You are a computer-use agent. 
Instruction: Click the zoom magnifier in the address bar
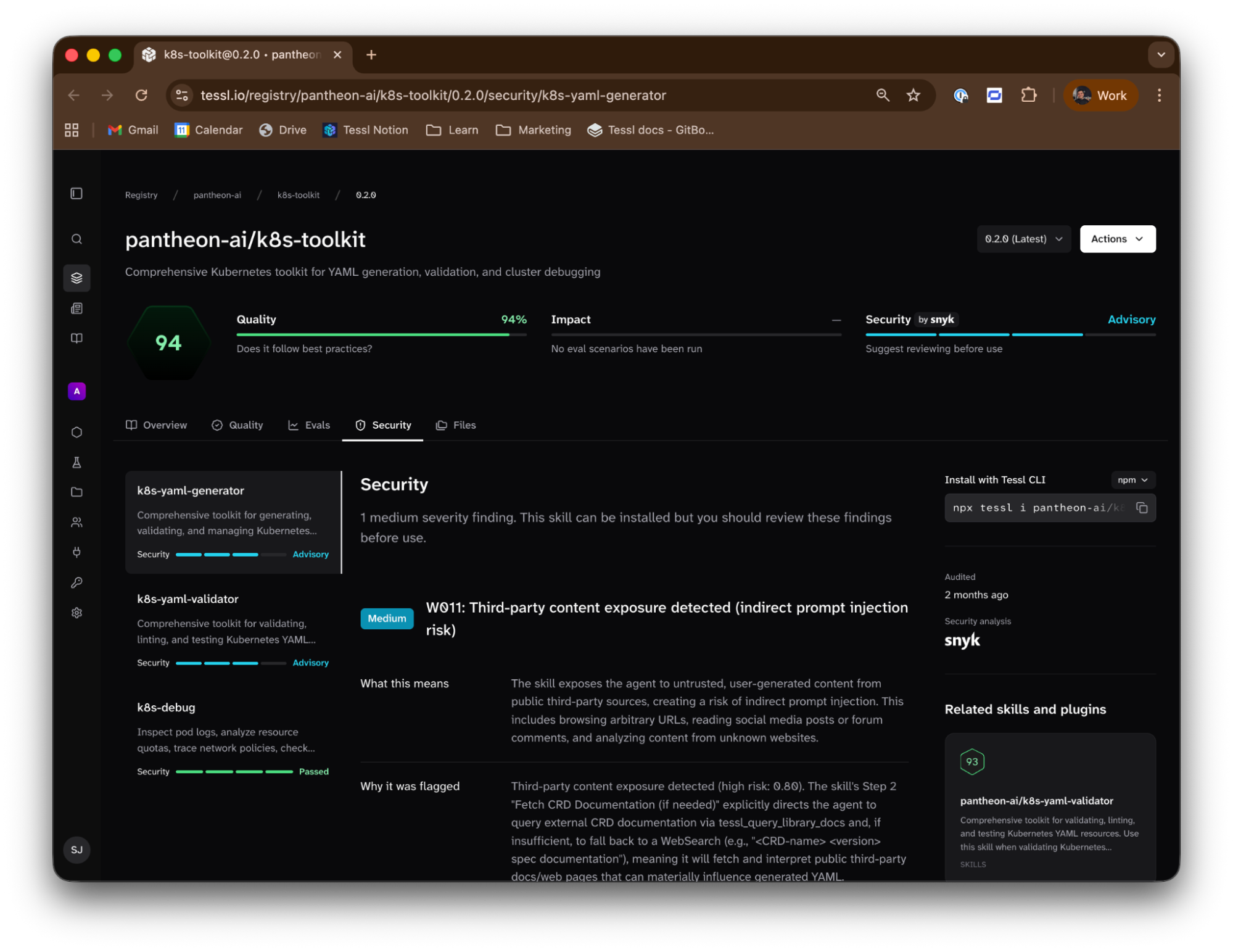tap(883, 95)
